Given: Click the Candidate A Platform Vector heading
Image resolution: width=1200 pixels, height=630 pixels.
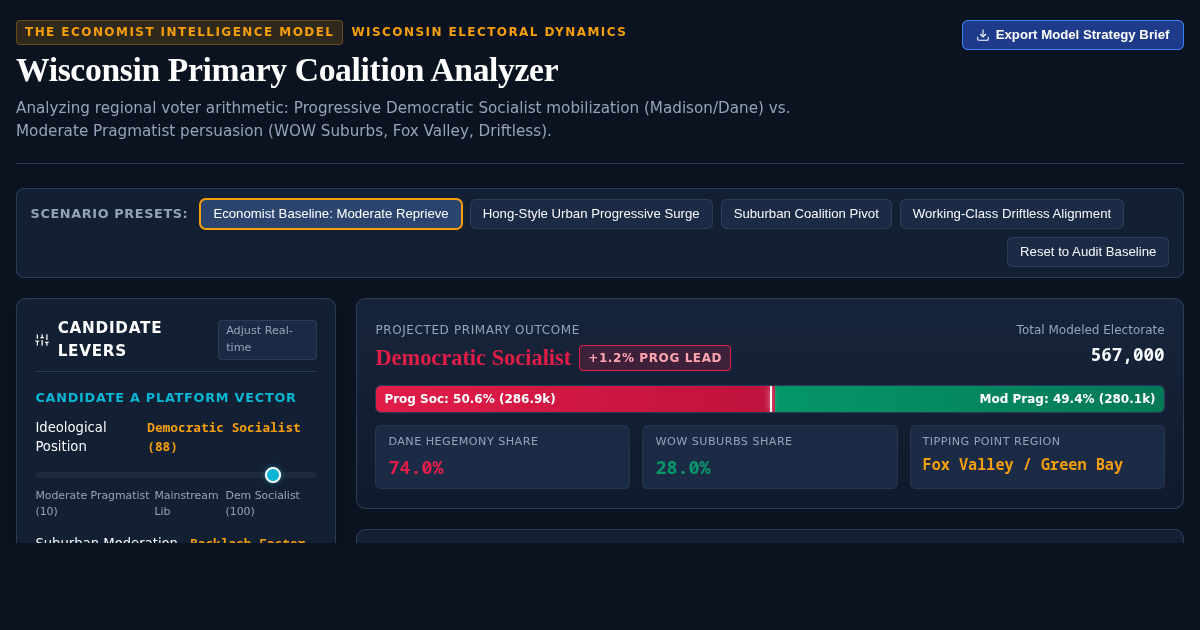Looking at the screenshot, I should (x=166, y=398).
